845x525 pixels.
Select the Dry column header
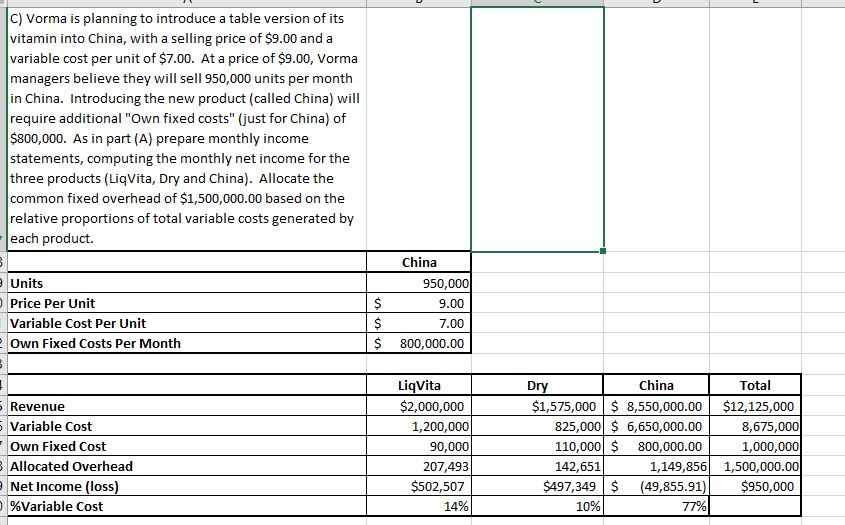(537, 385)
